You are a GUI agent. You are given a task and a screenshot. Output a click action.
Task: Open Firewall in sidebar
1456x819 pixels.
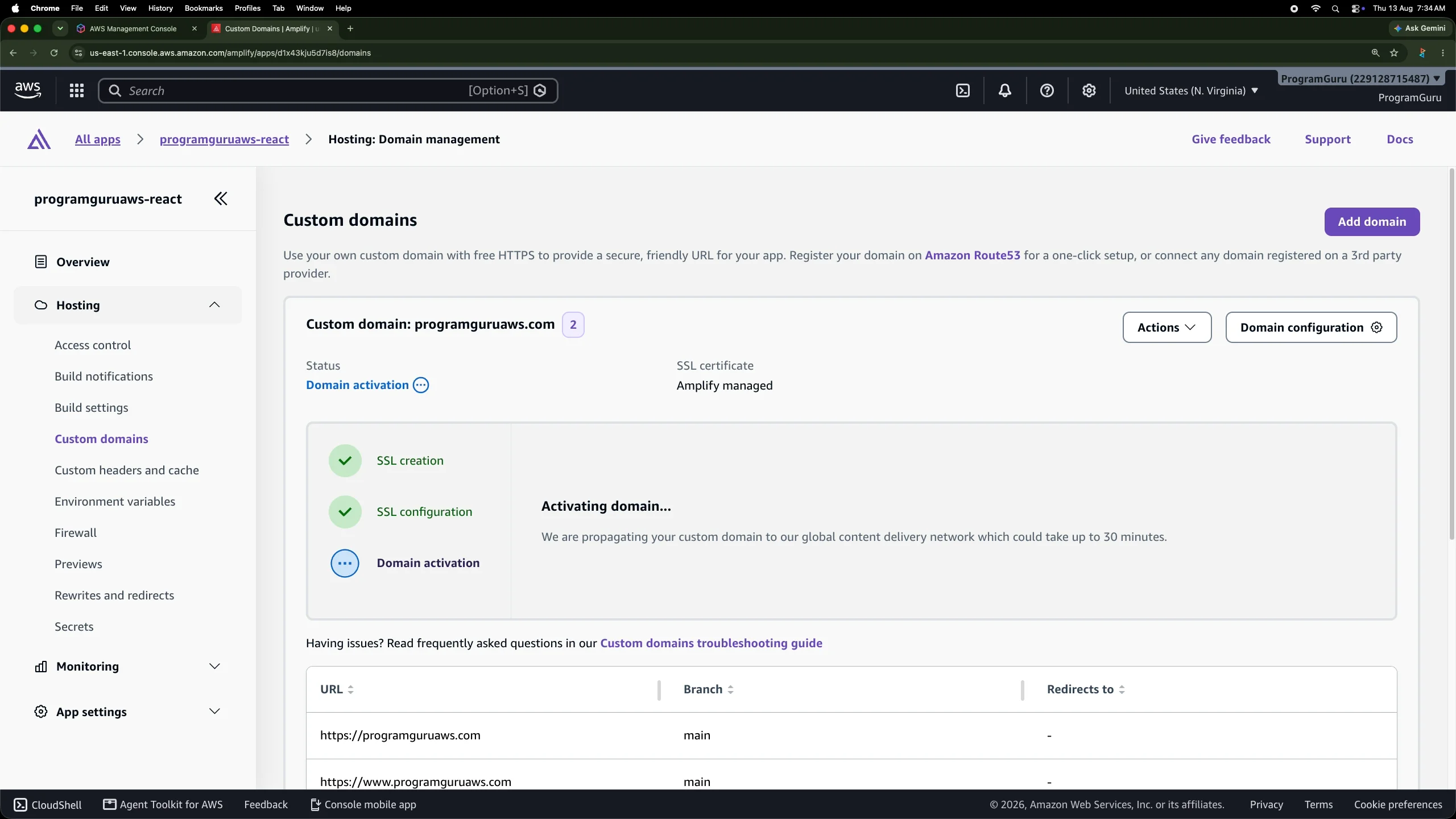click(76, 533)
